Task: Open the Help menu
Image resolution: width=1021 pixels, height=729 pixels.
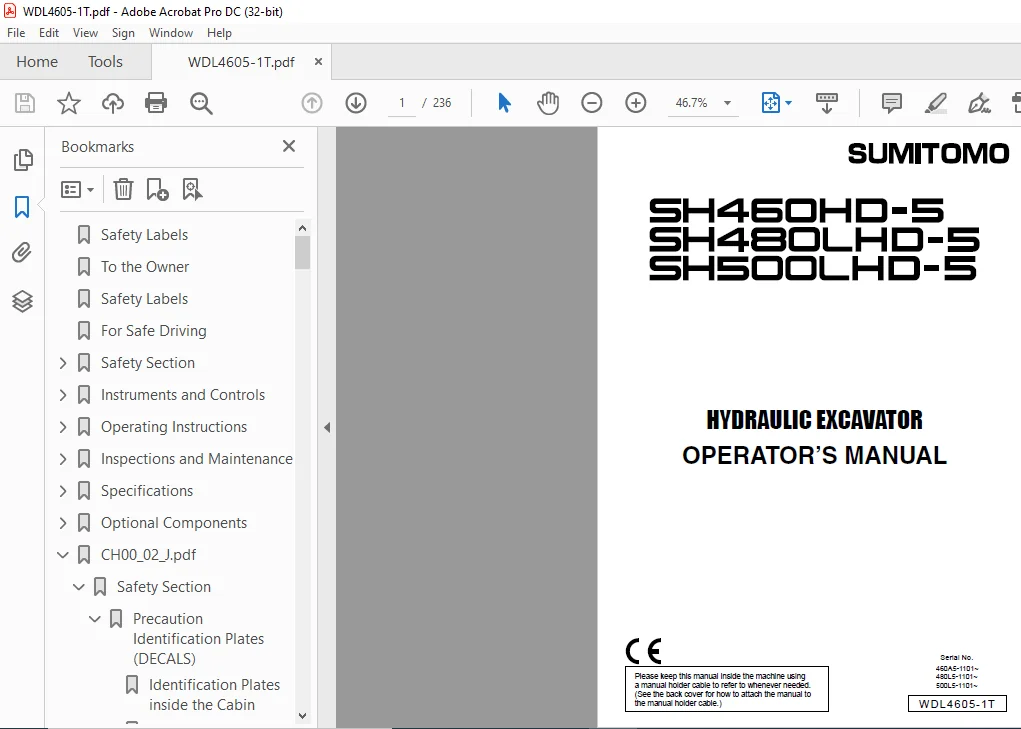Action: [x=219, y=33]
